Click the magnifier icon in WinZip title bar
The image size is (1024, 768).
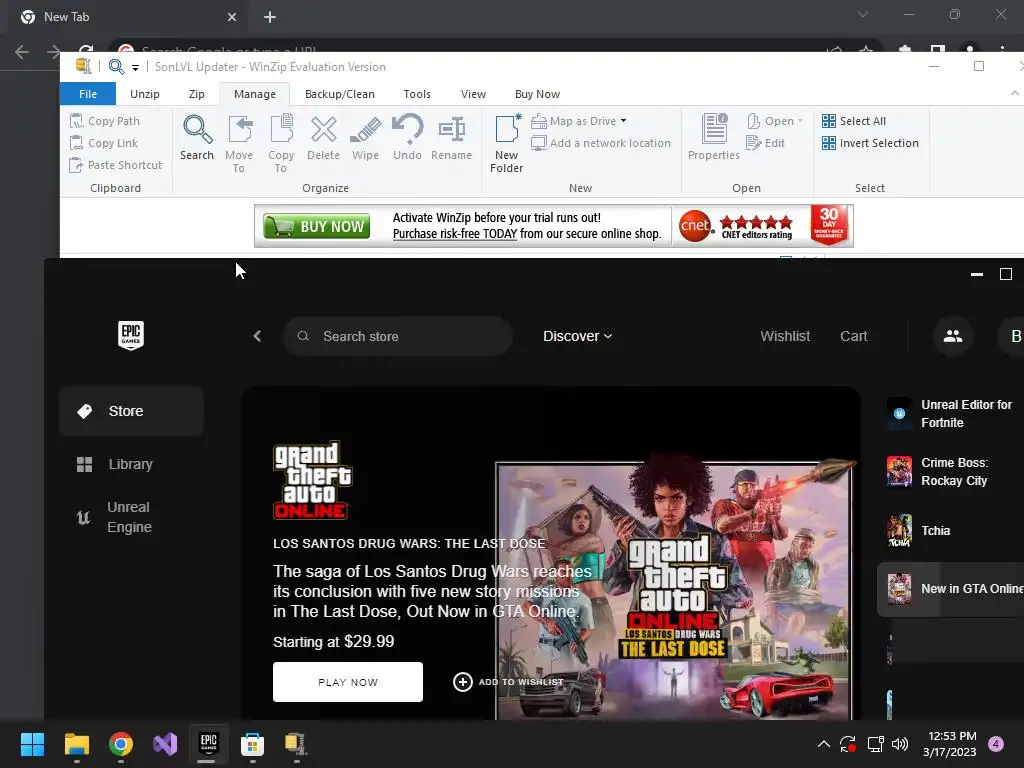[x=116, y=67]
